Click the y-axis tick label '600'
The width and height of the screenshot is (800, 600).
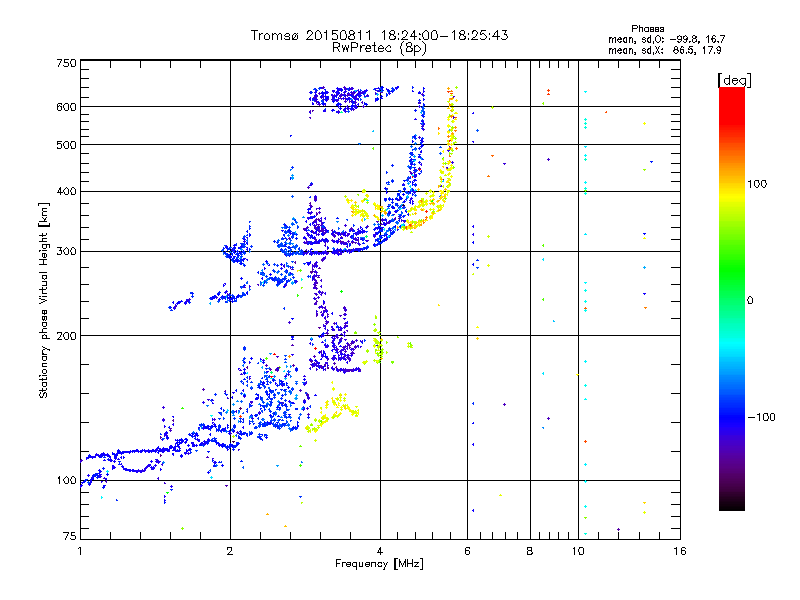click(67, 107)
